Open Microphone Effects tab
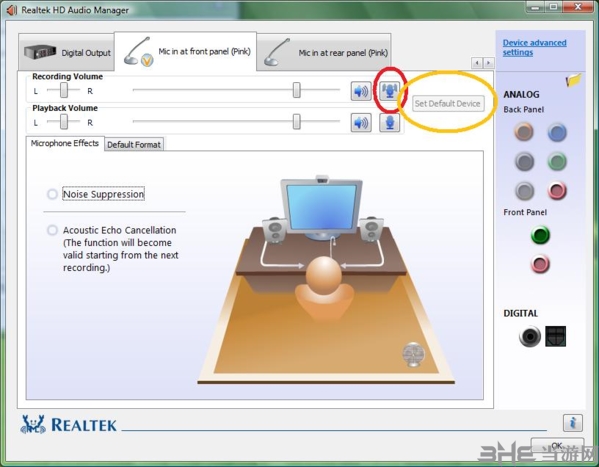This screenshot has width=599, height=467. click(x=65, y=143)
